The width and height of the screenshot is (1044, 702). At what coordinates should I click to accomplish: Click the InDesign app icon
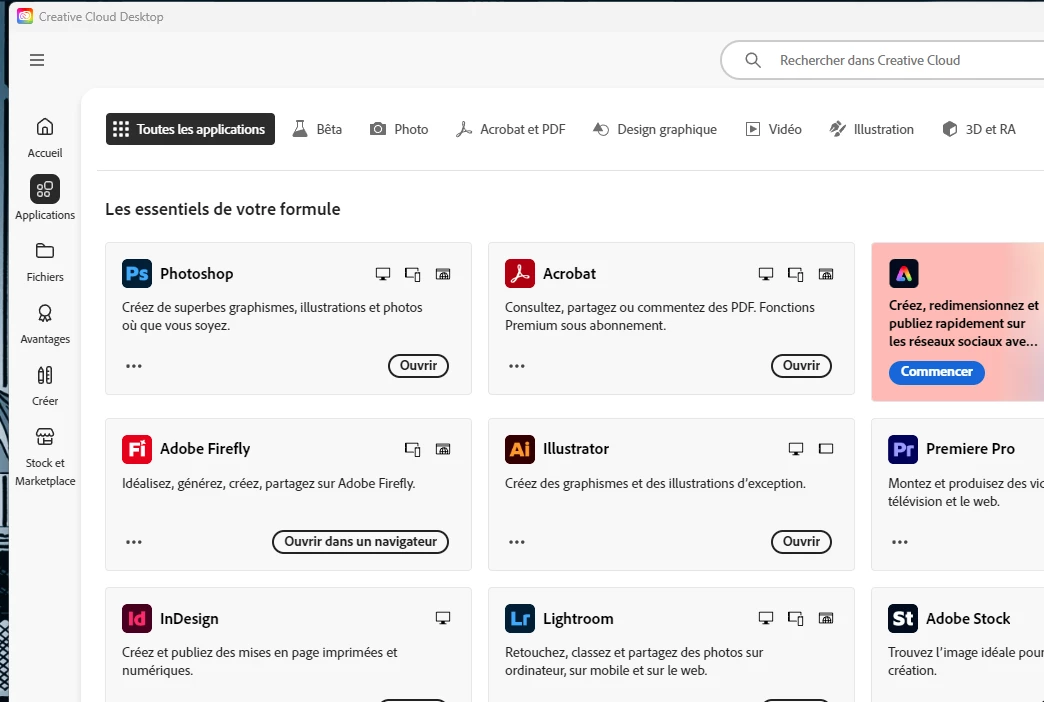(x=136, y=619)
